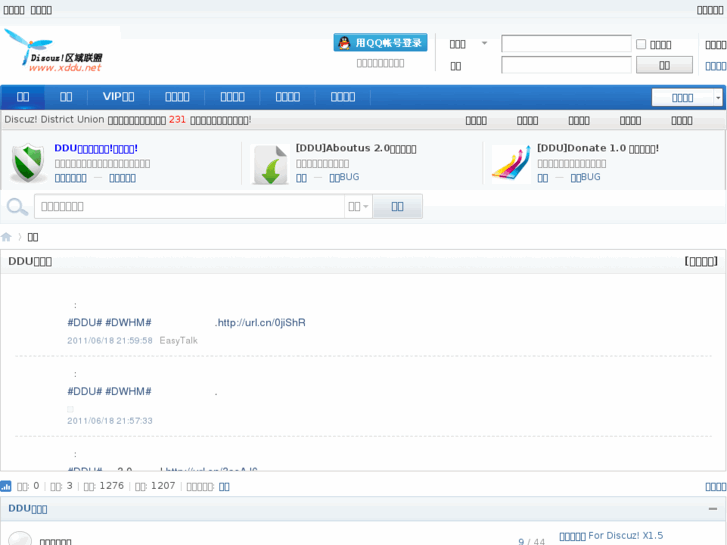727x545 pixels.
Task: Click the blue statistics chart icon
Action: coord(6,486)
